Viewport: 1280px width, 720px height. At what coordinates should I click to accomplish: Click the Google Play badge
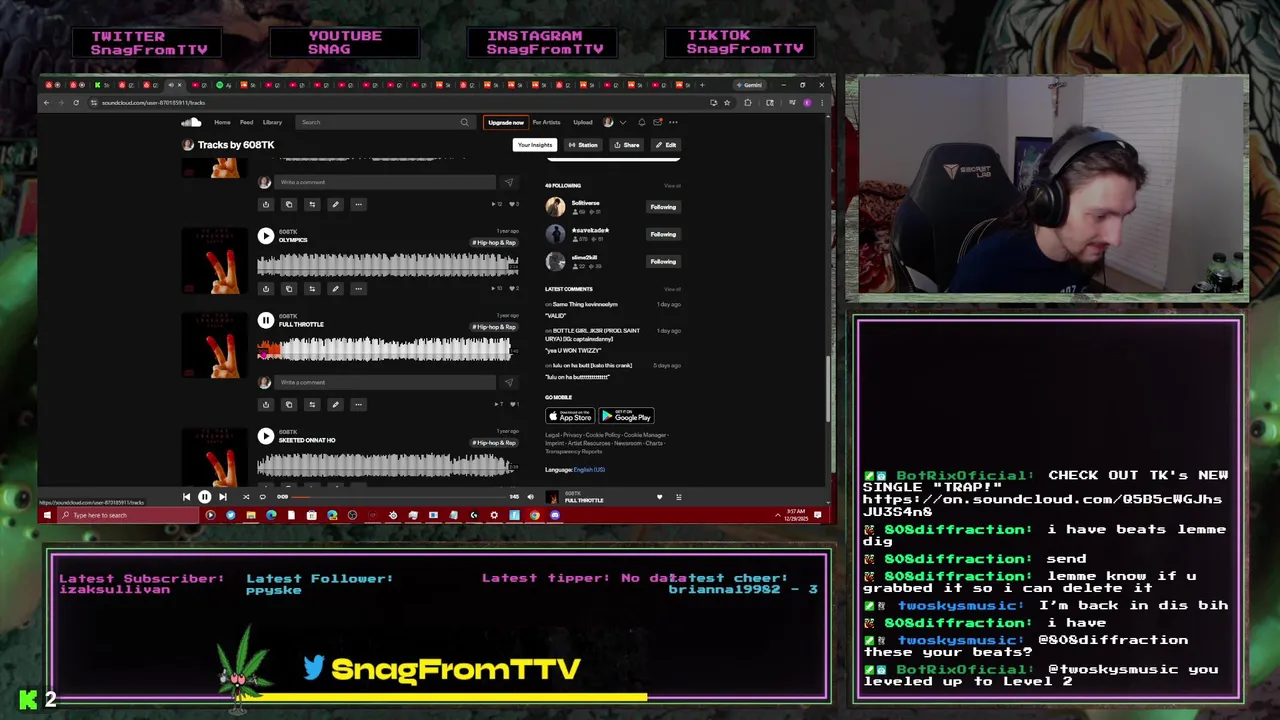tap(626, 416)
